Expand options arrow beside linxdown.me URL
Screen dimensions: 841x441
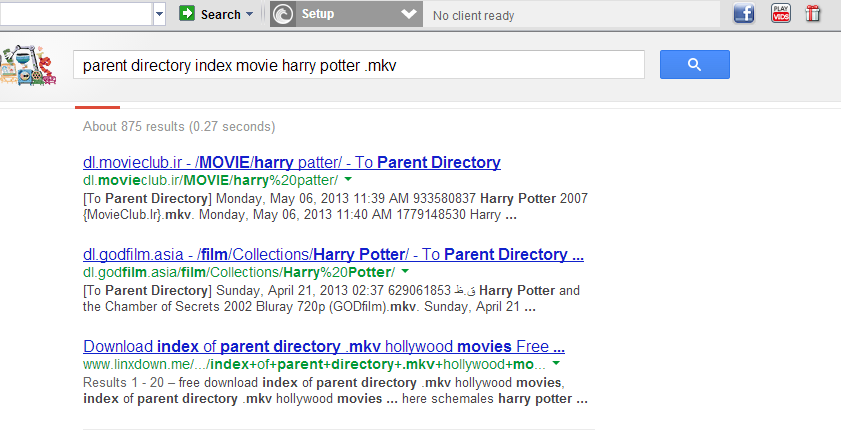[x=556, y=364]
